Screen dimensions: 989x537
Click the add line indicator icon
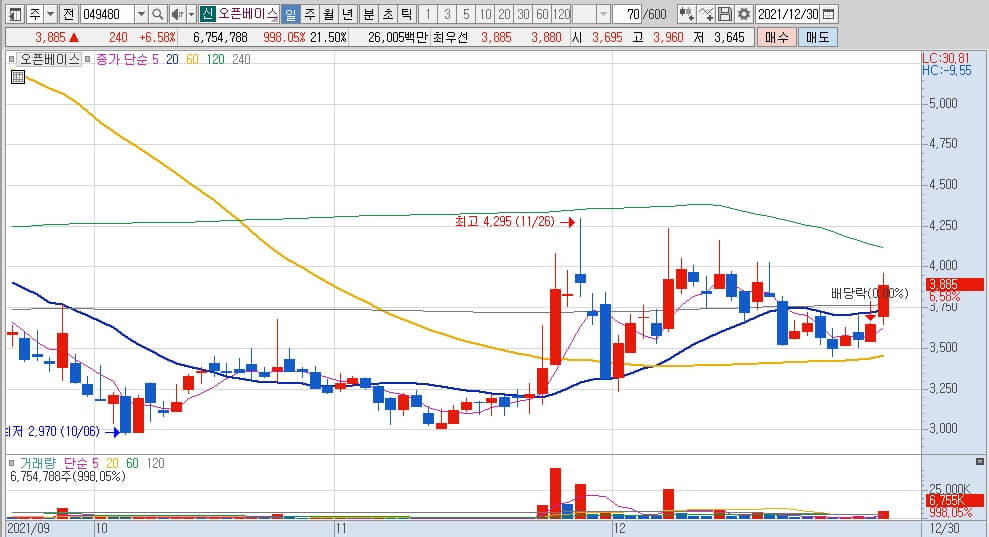706,14
